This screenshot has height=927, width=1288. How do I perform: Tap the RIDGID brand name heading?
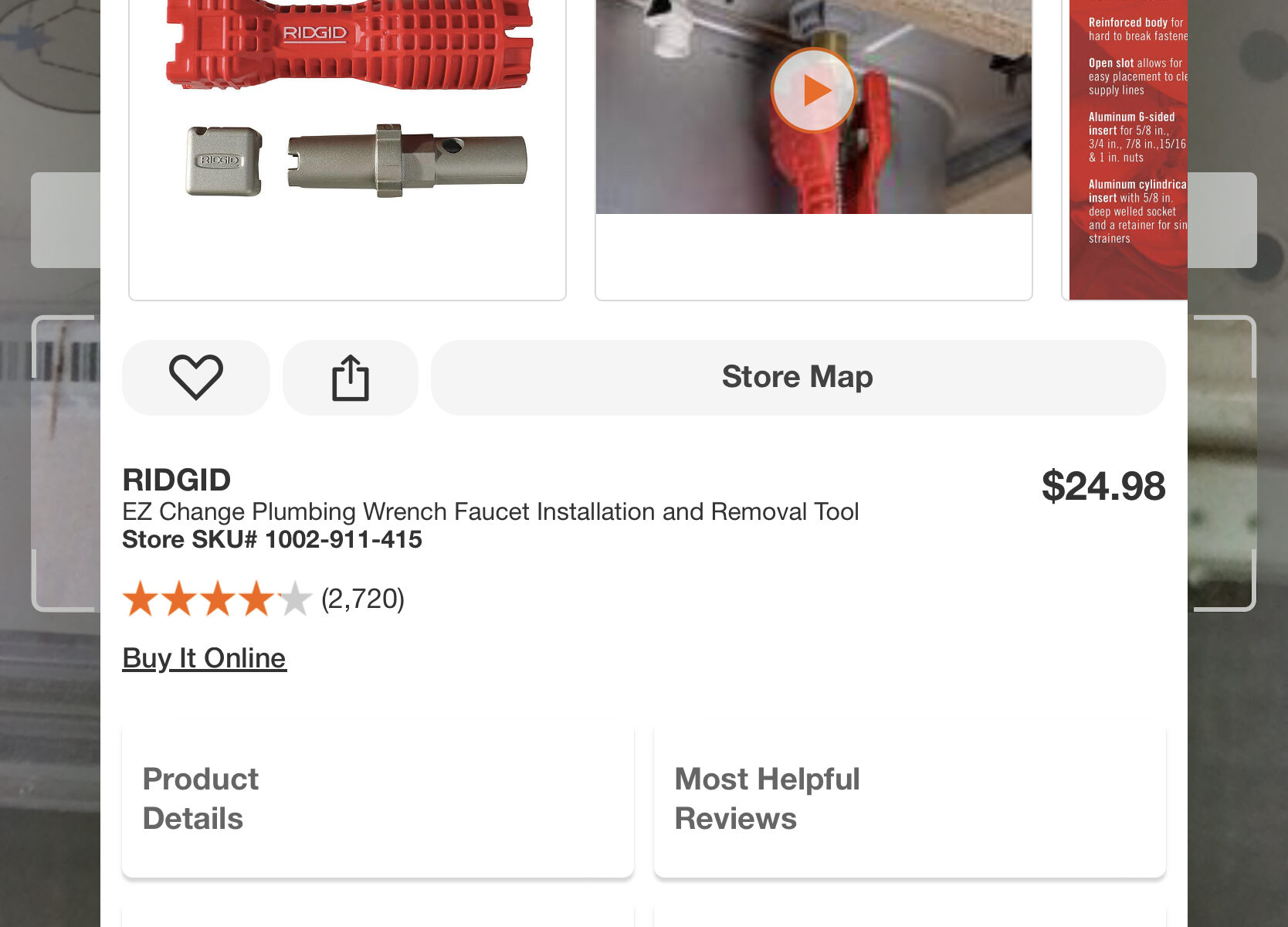[x=177, y=480]
